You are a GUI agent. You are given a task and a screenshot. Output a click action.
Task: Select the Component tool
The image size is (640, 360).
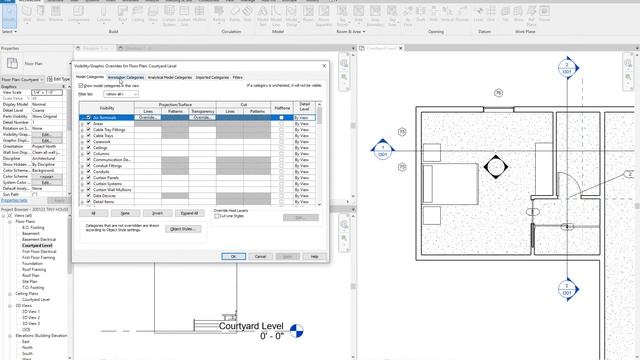78,14
